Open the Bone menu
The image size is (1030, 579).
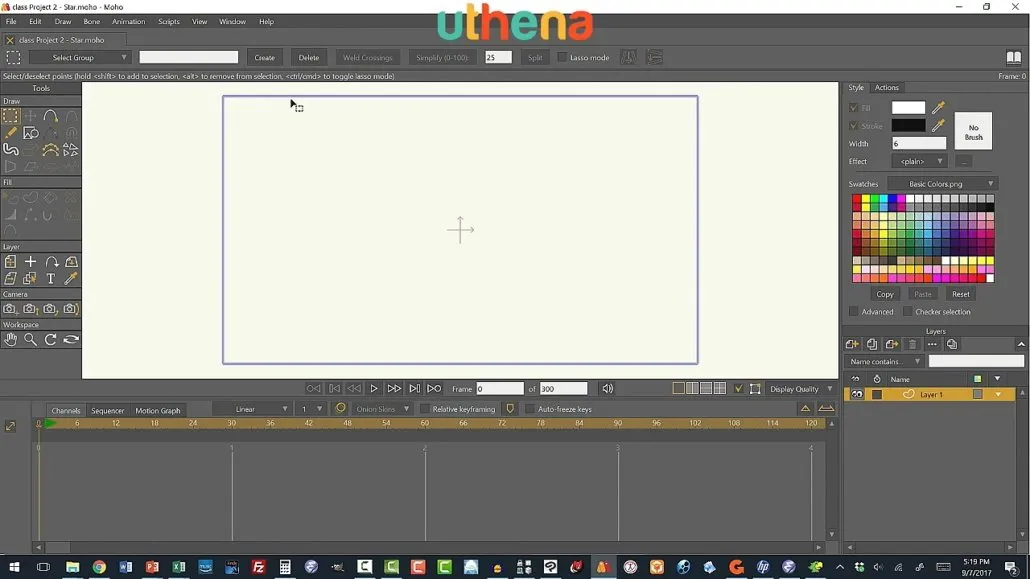[x=91, y=22]
